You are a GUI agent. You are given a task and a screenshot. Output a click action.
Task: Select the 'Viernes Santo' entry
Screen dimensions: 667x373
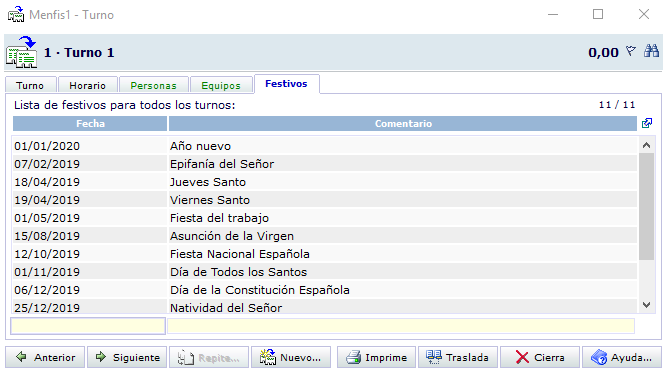click(x=210, y=200)
